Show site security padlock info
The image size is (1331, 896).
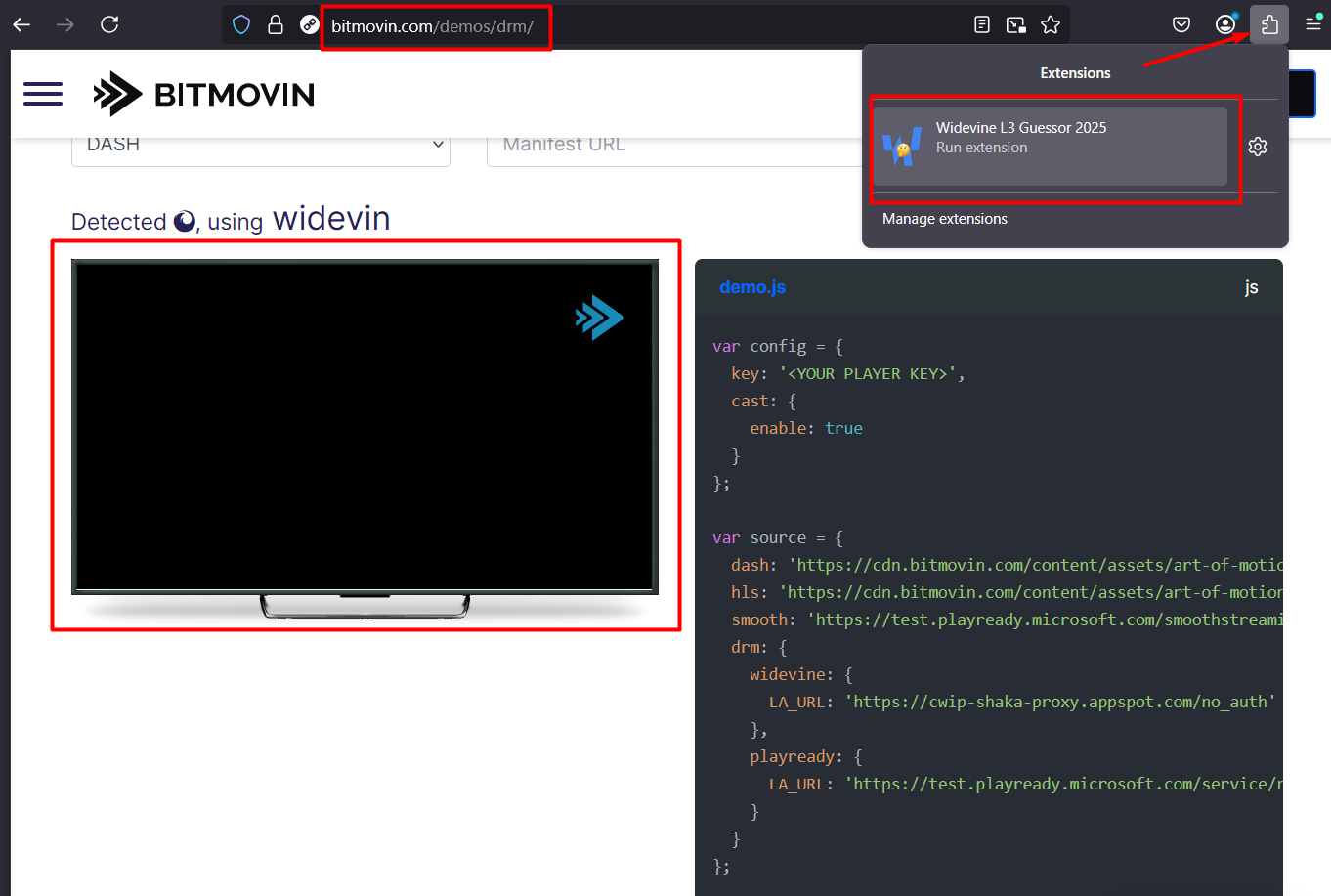tap(276, 24)
